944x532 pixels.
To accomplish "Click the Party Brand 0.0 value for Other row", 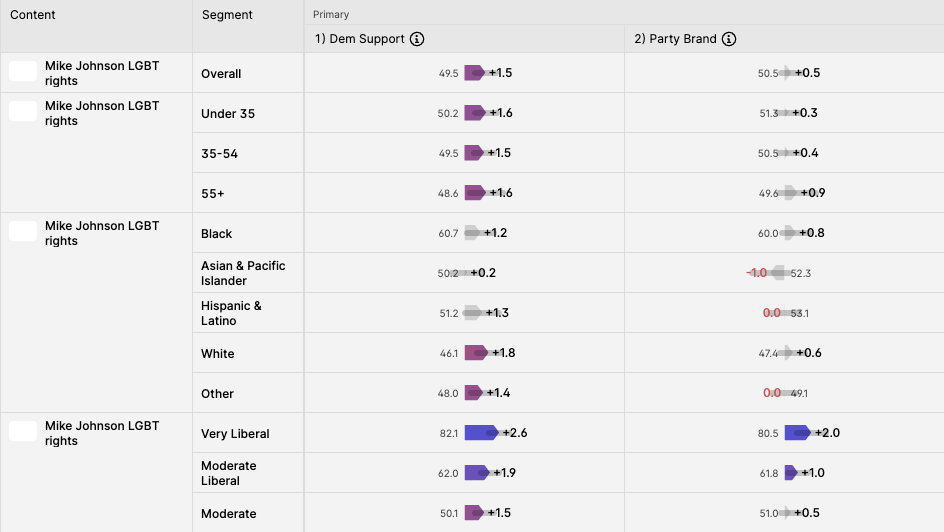I will pos(772,393).
